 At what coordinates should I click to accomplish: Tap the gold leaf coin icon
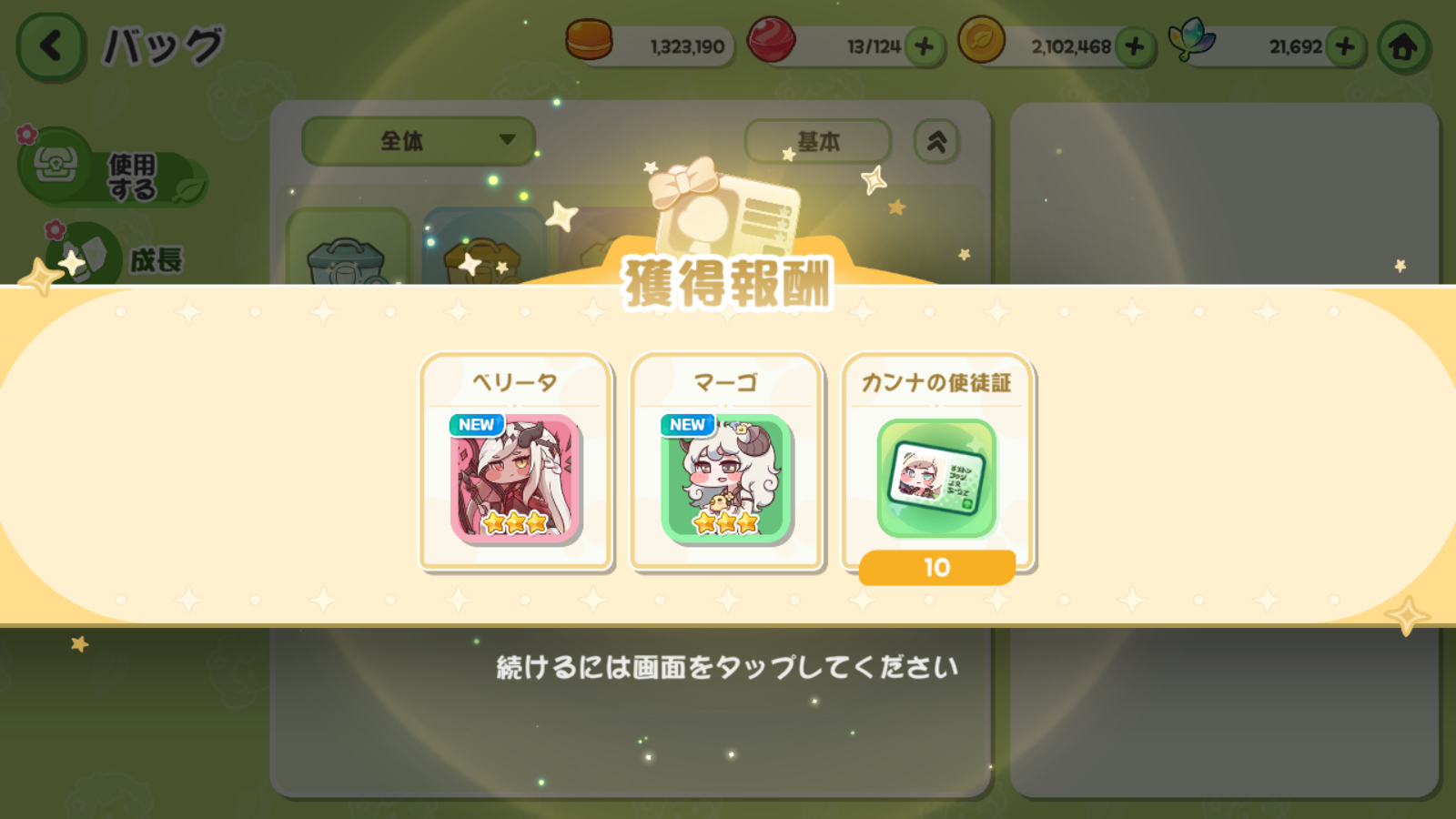[981, 40]
